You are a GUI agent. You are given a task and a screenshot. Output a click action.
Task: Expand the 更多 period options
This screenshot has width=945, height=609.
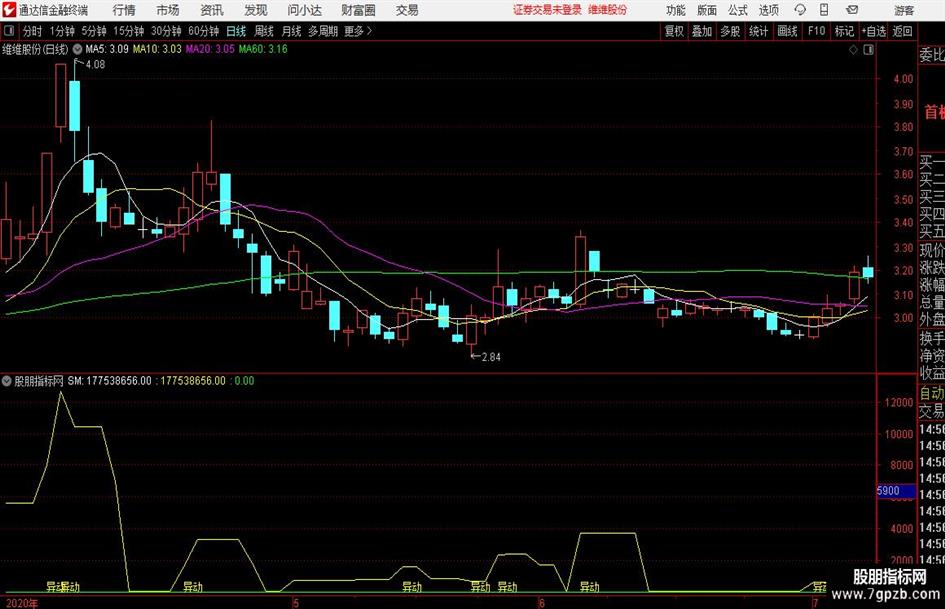click(x=359, y=31)
